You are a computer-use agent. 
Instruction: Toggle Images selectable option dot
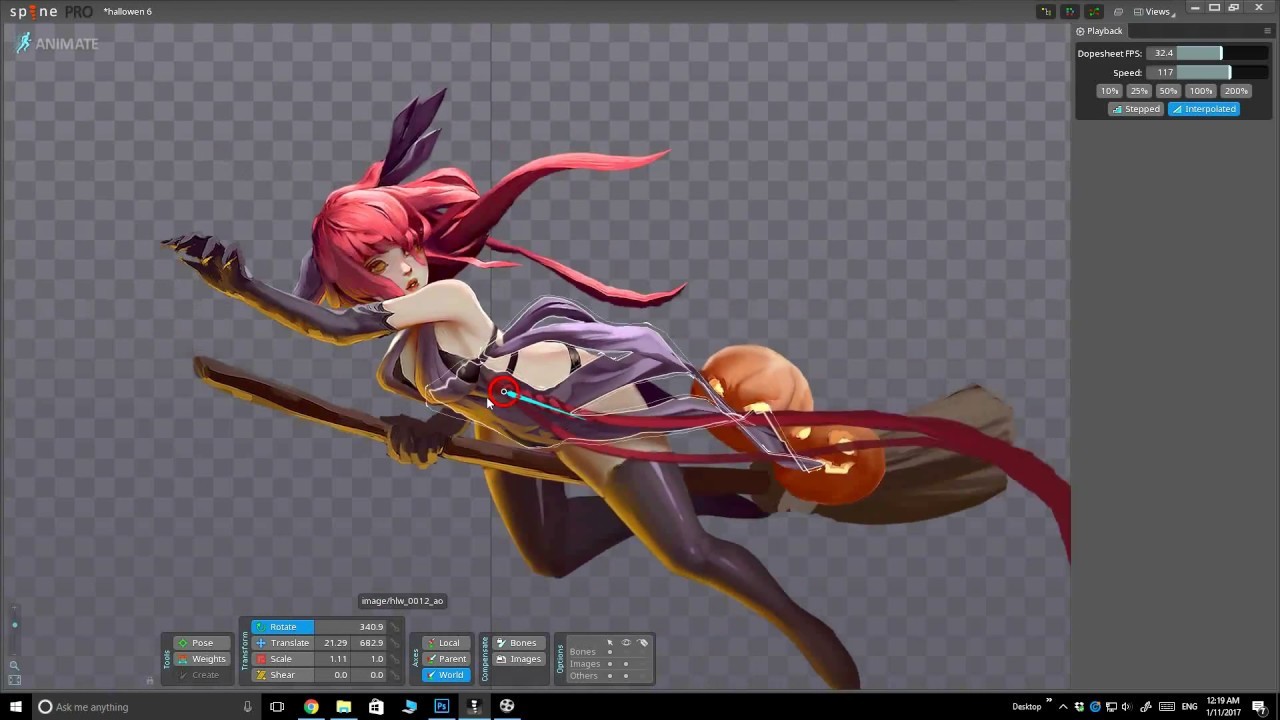point(610,664)
